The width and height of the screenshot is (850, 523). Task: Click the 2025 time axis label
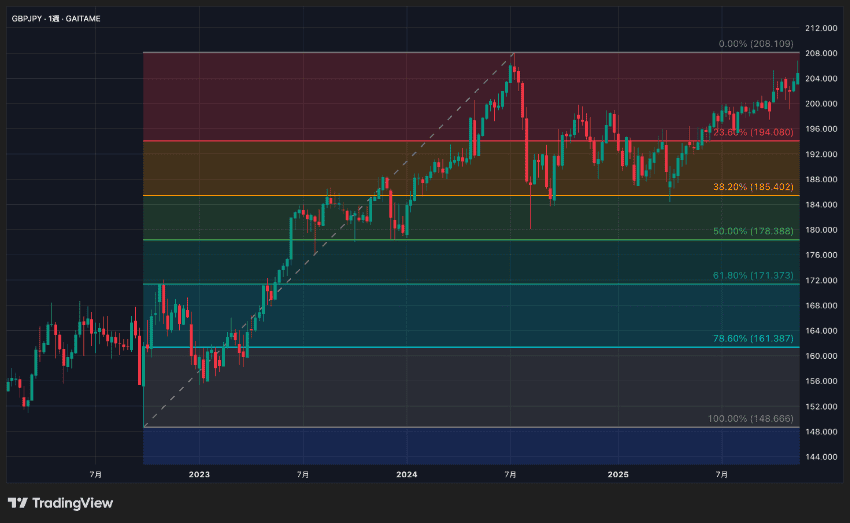[618, 475]
